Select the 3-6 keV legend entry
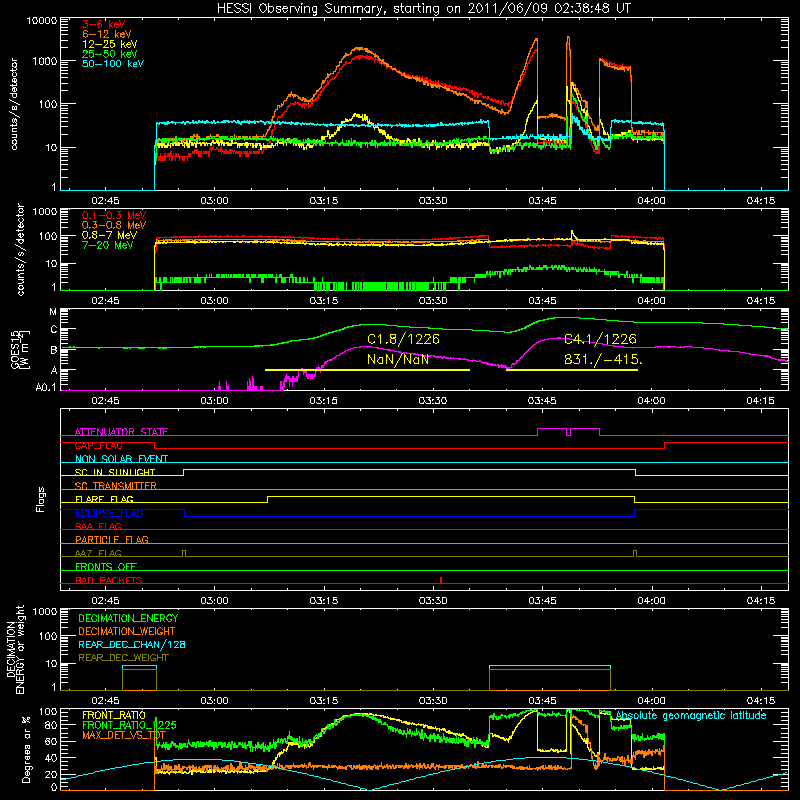The image size is (800, 800). tap(104, 24)
